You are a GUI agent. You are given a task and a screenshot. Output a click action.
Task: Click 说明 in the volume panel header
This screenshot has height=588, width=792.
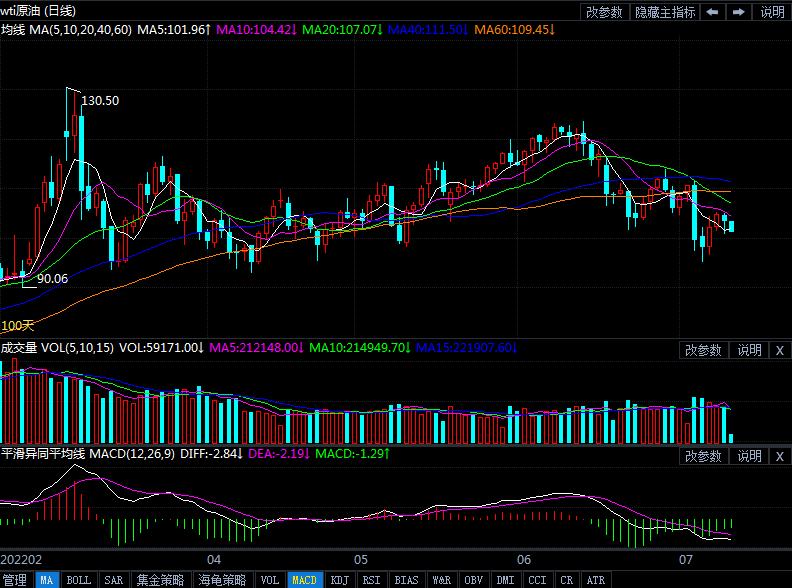pyautogui.click(x=750, y=350)
